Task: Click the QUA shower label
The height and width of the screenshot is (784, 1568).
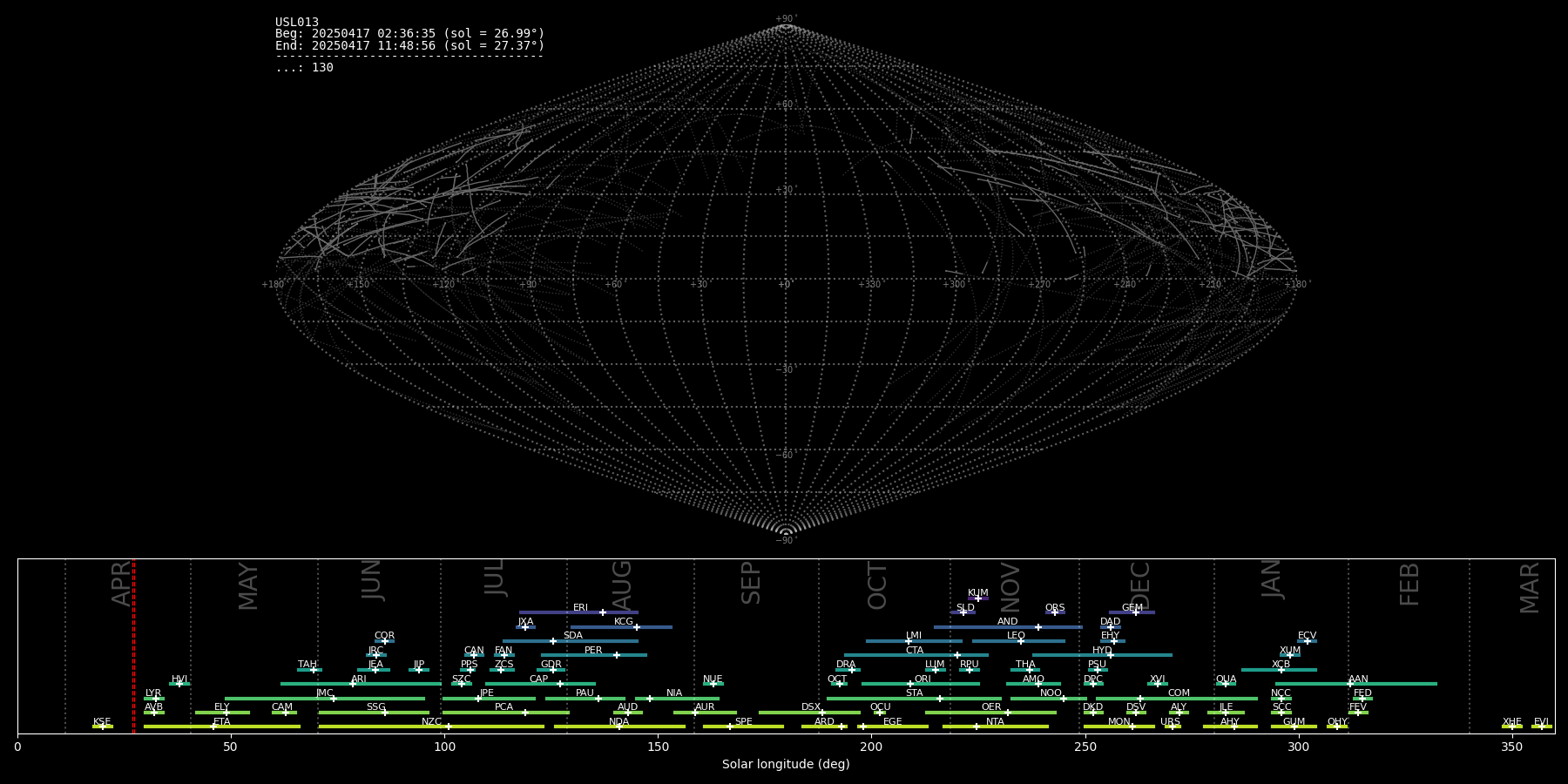Action: (x=1226, y=679)
